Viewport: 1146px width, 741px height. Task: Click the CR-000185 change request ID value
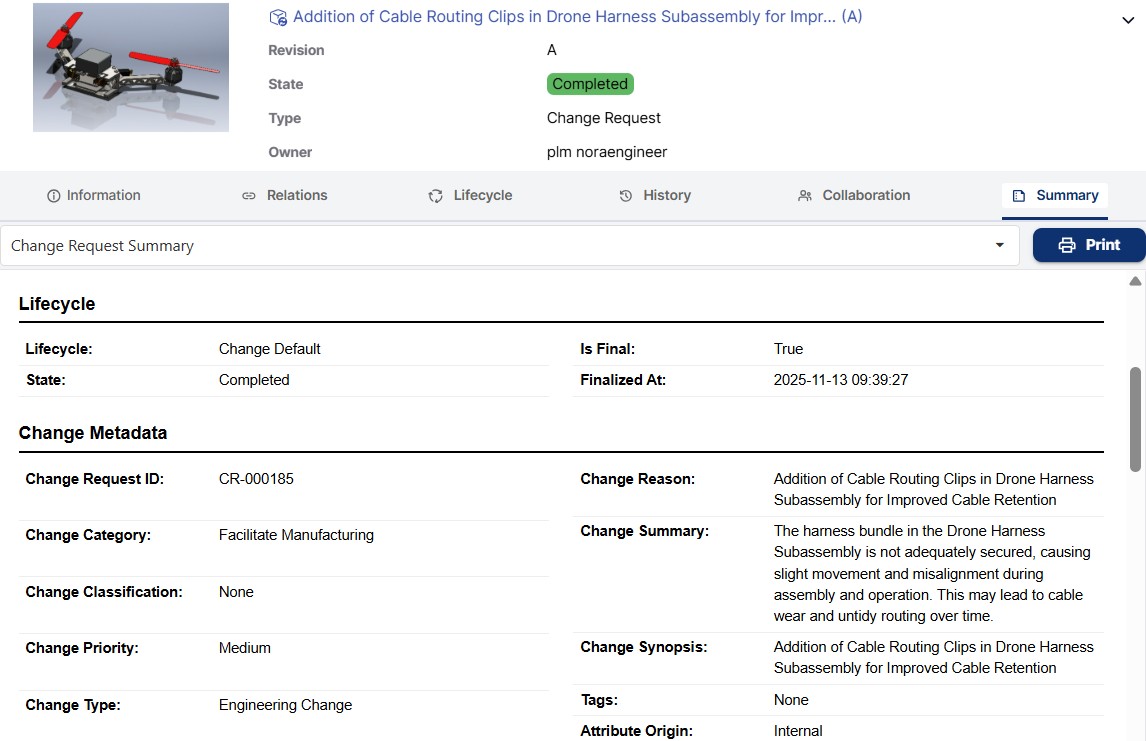(256, 479)
